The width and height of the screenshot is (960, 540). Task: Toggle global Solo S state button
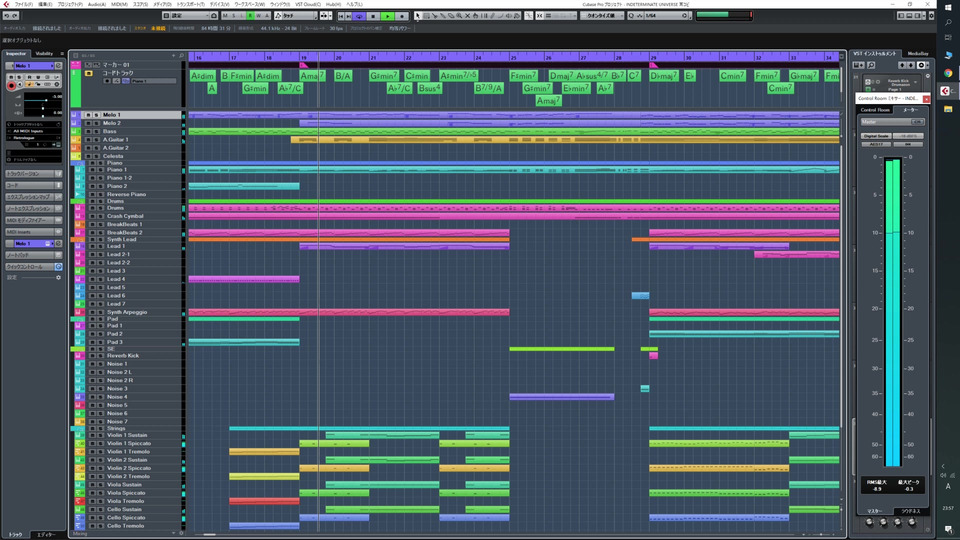[x=233, y=16]
